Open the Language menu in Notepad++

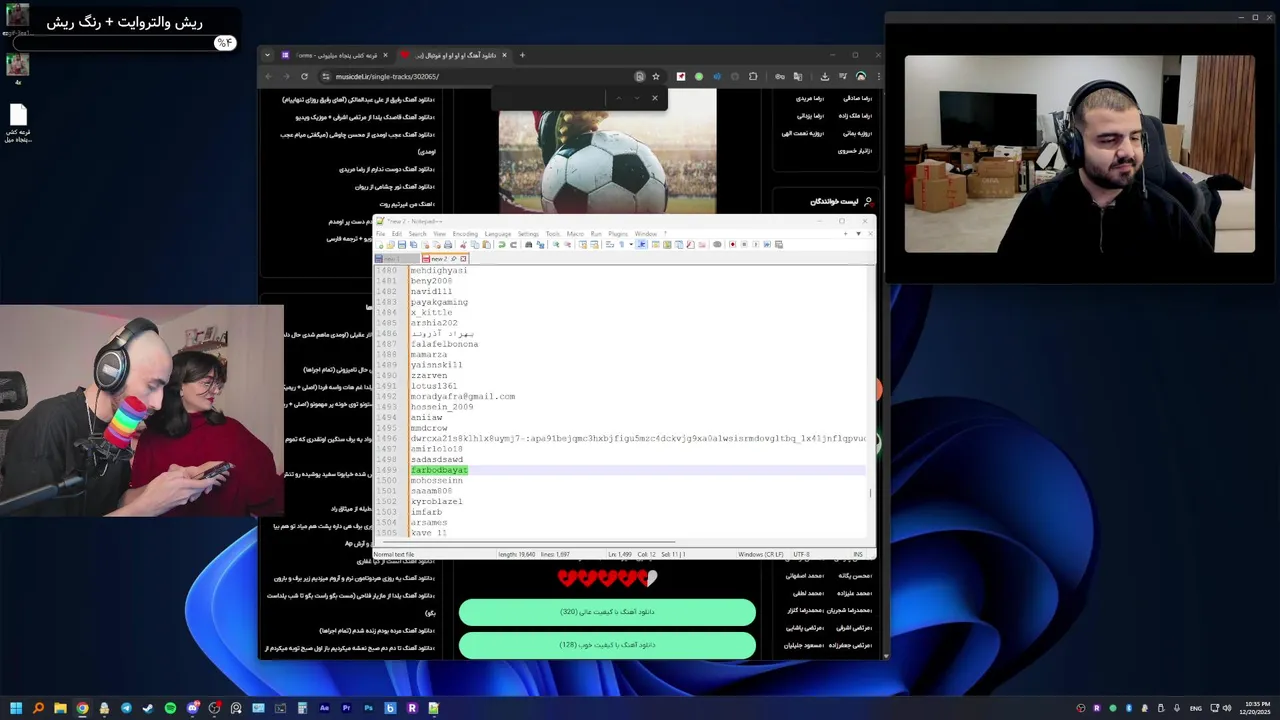pos(498,234)
